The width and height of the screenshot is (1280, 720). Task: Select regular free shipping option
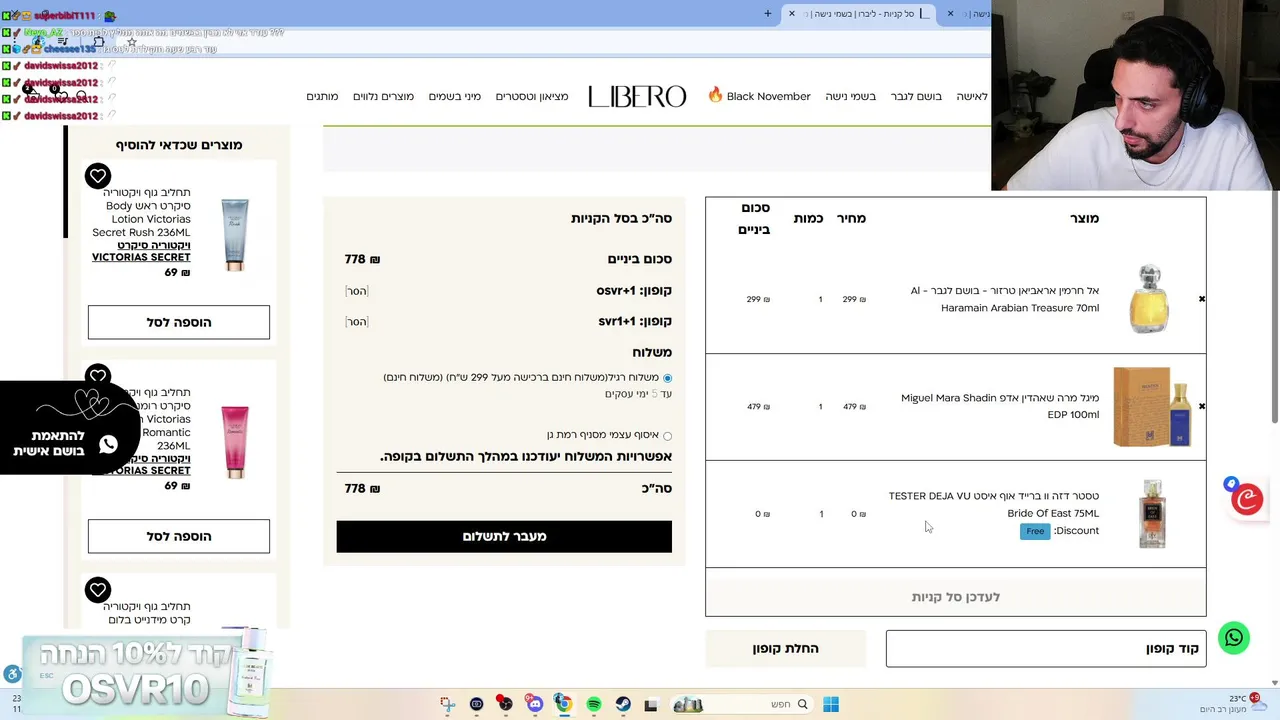pos(667,378)
